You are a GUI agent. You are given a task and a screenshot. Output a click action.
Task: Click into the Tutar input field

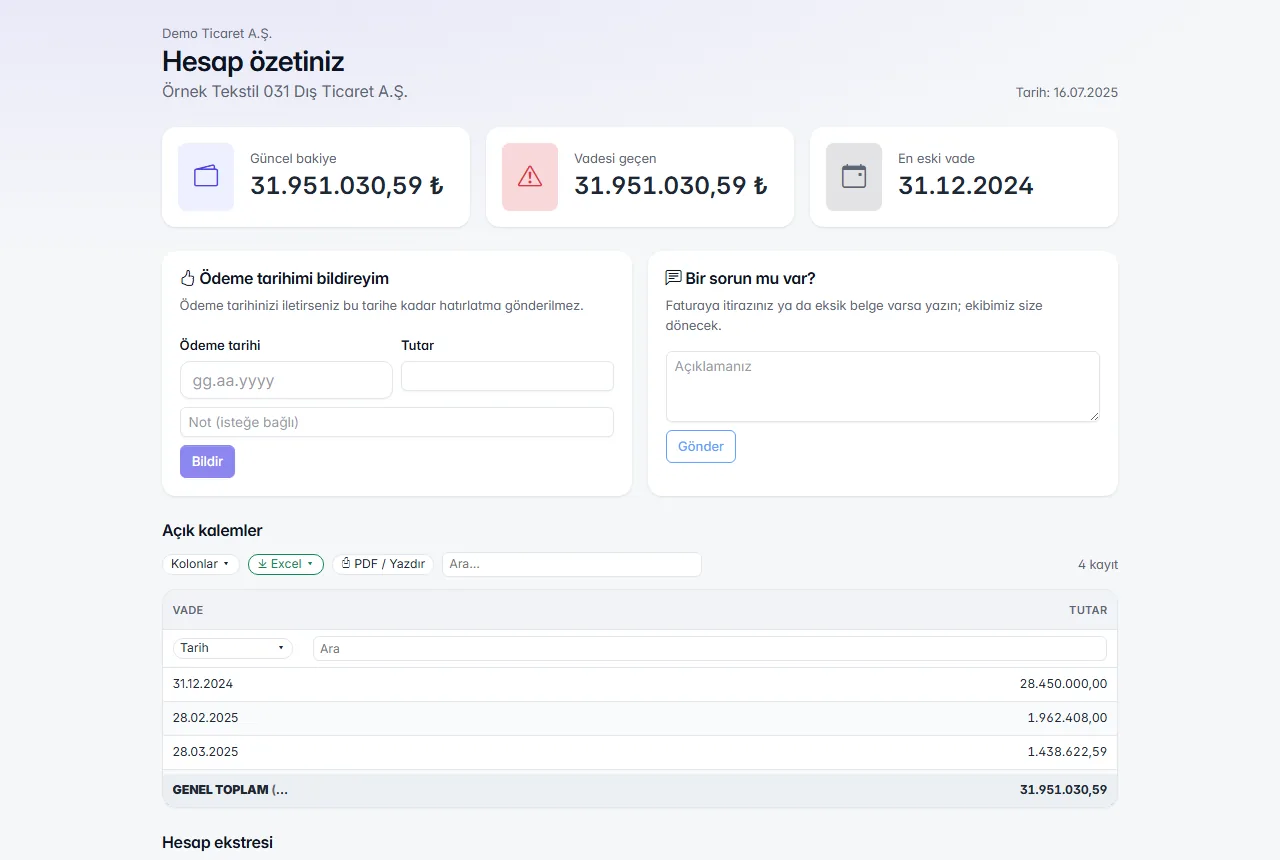pyautogui.click(x=507, y=376)
